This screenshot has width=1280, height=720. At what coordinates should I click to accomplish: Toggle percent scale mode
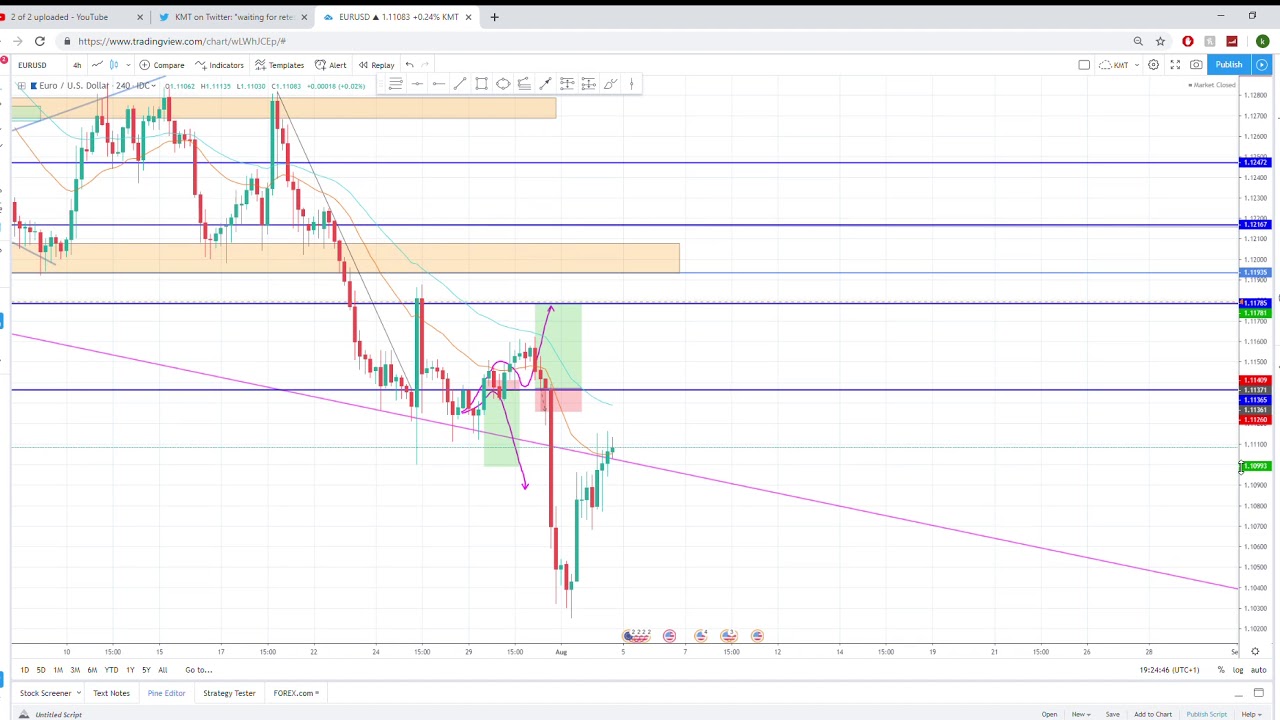click(1221, 670)
